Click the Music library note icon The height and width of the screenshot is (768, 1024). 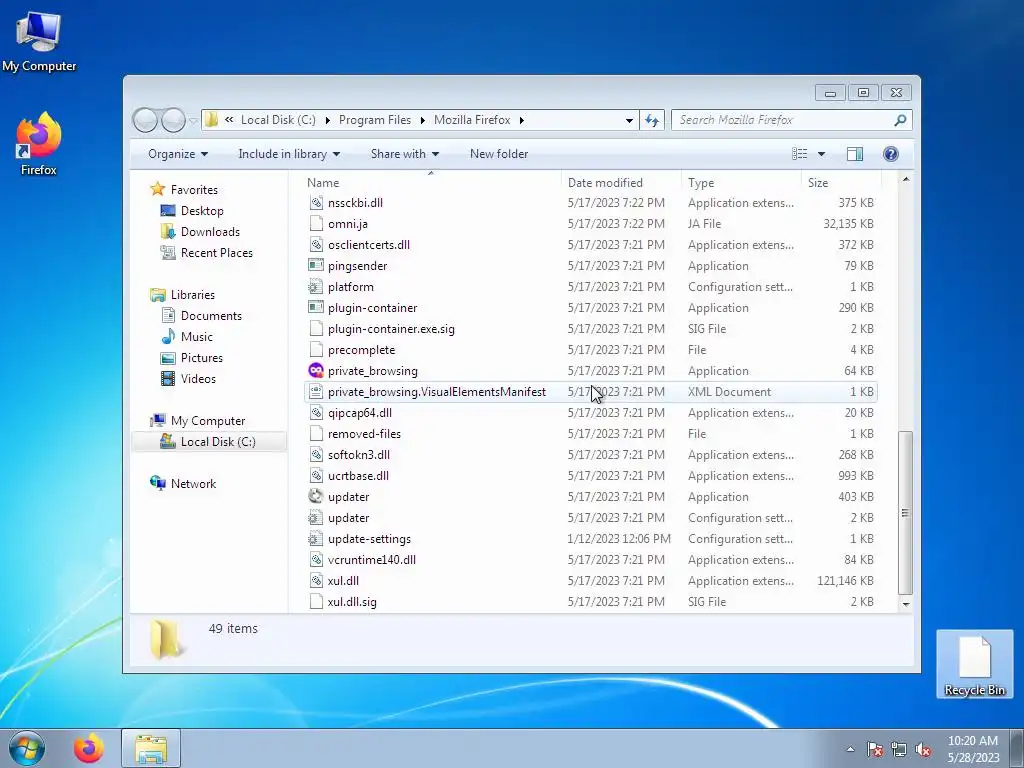coord(168,336)
